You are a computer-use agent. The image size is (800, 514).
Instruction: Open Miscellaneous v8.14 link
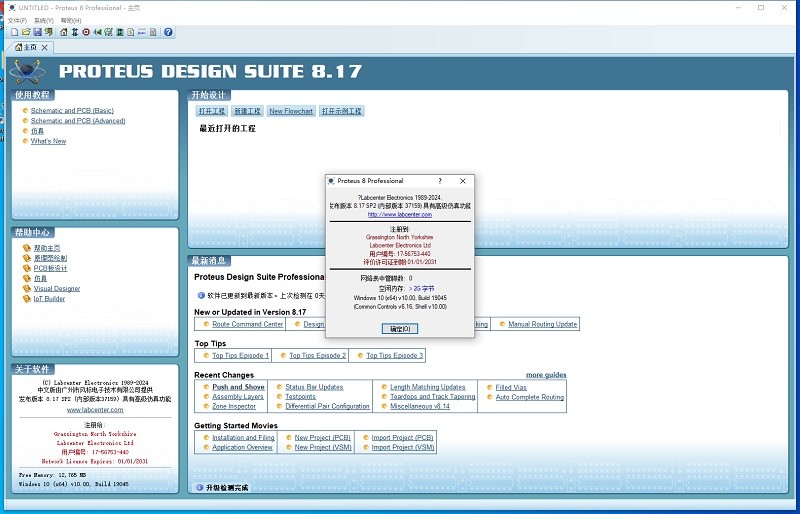point(420,406)
